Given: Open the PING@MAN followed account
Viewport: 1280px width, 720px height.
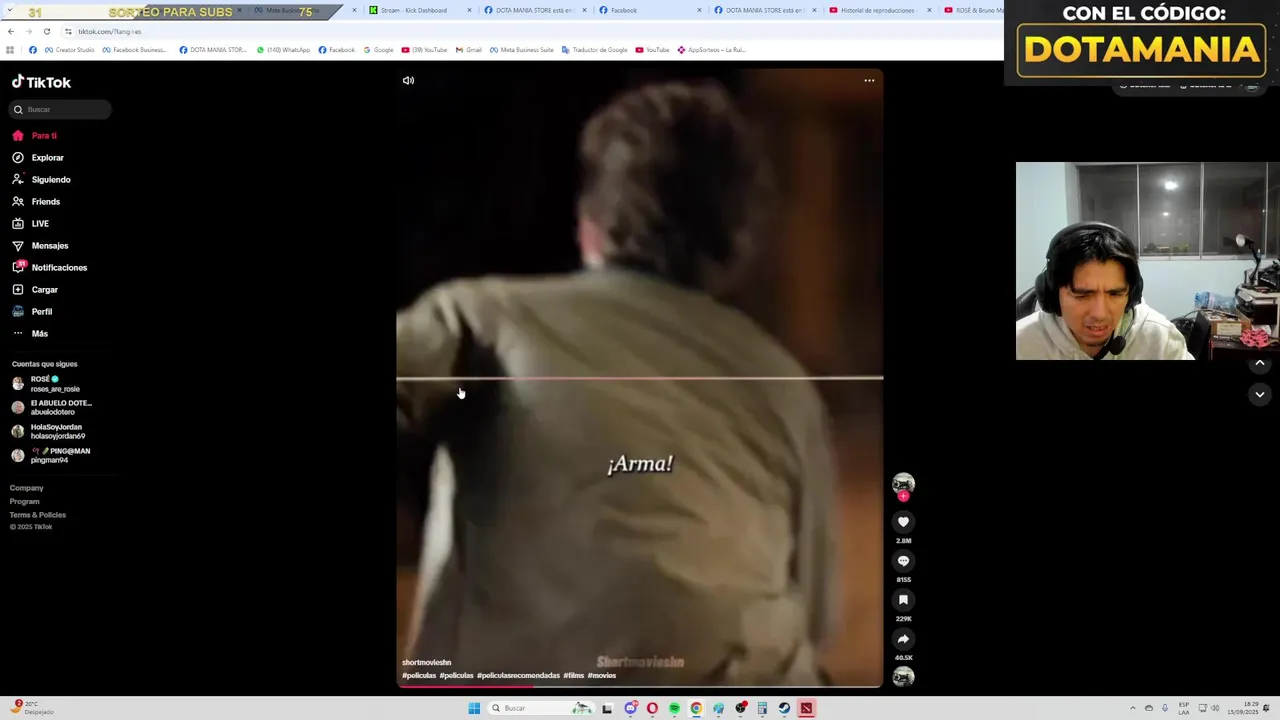Looking at the screenshot, I should [51, 455].
